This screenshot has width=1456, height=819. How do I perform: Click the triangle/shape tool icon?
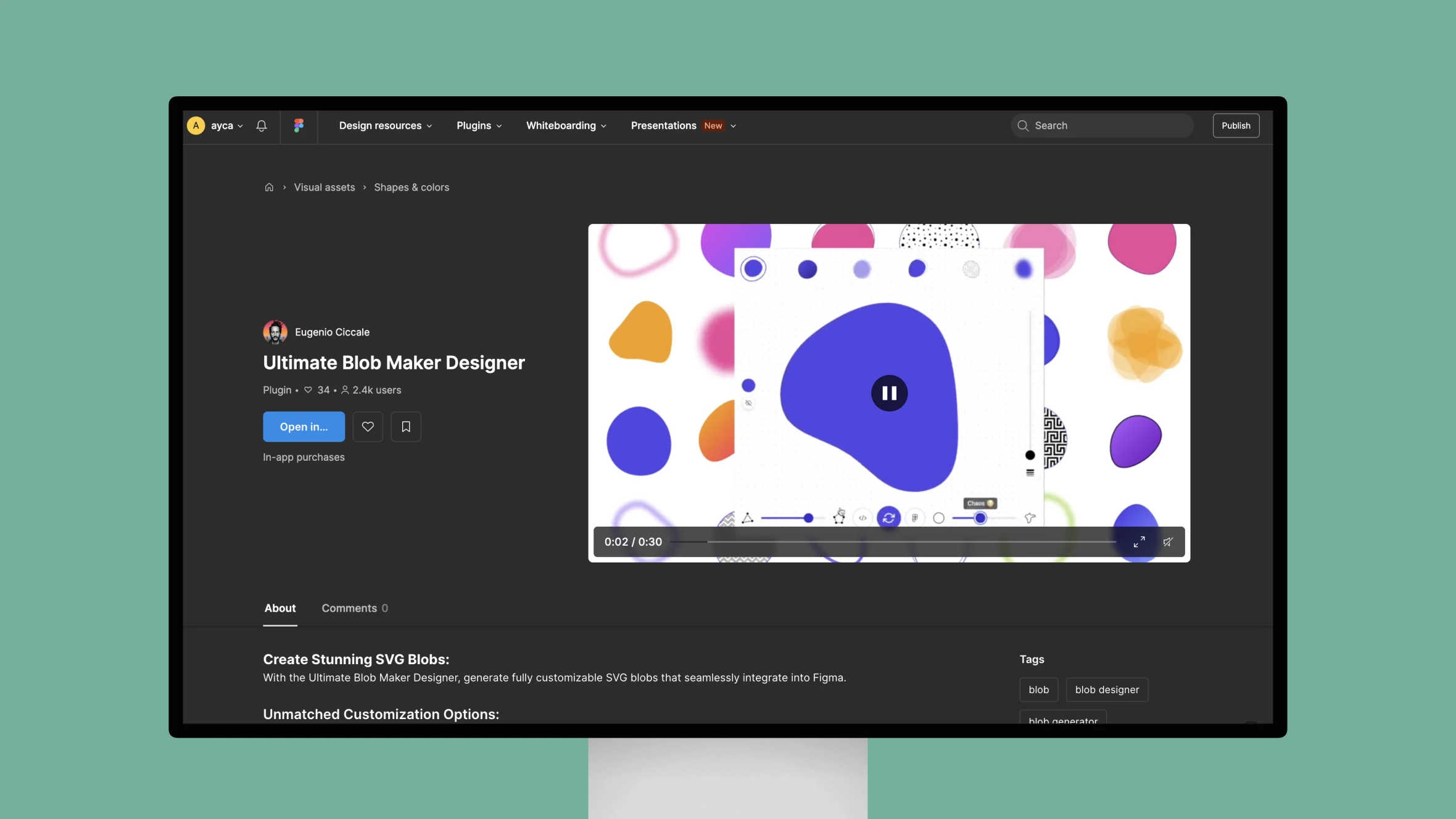tap(747, 517)
